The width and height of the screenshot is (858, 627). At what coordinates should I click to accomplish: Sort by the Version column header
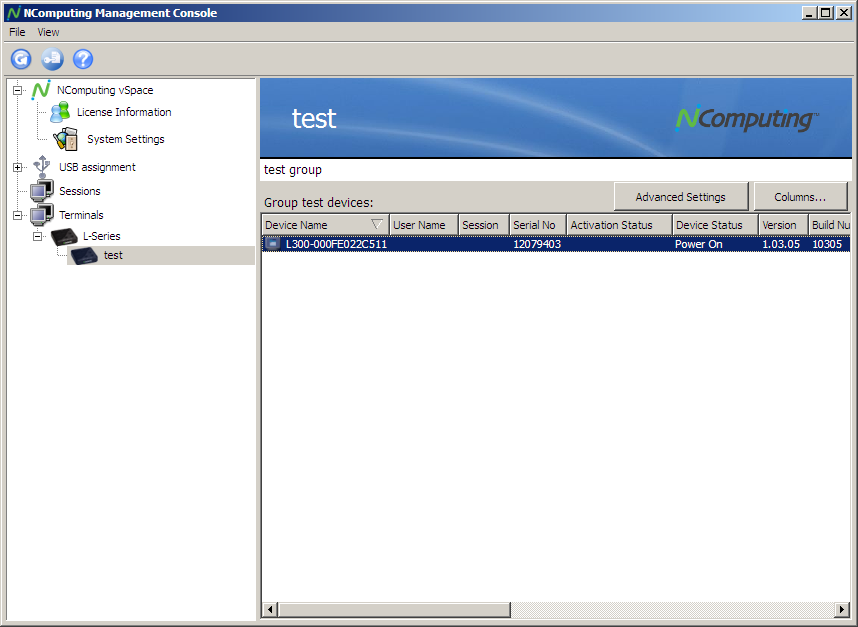click(783, 225)
